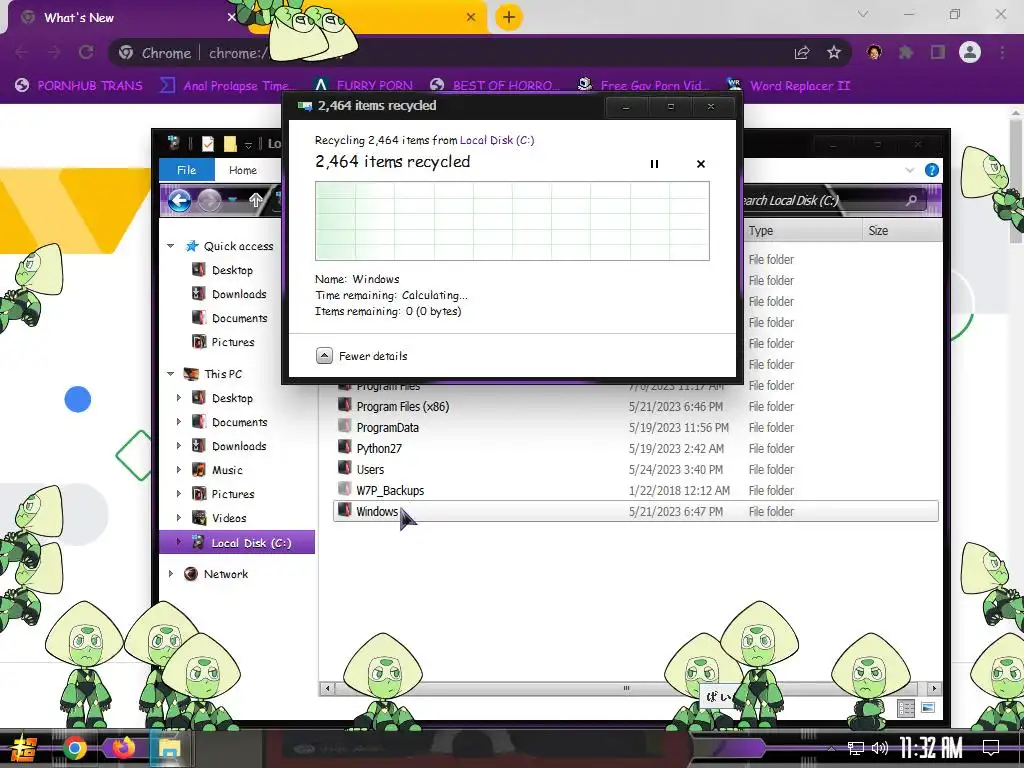Pause the recycling operation
The width and height of the screenshot is (1024, 768).
point(654,164)
